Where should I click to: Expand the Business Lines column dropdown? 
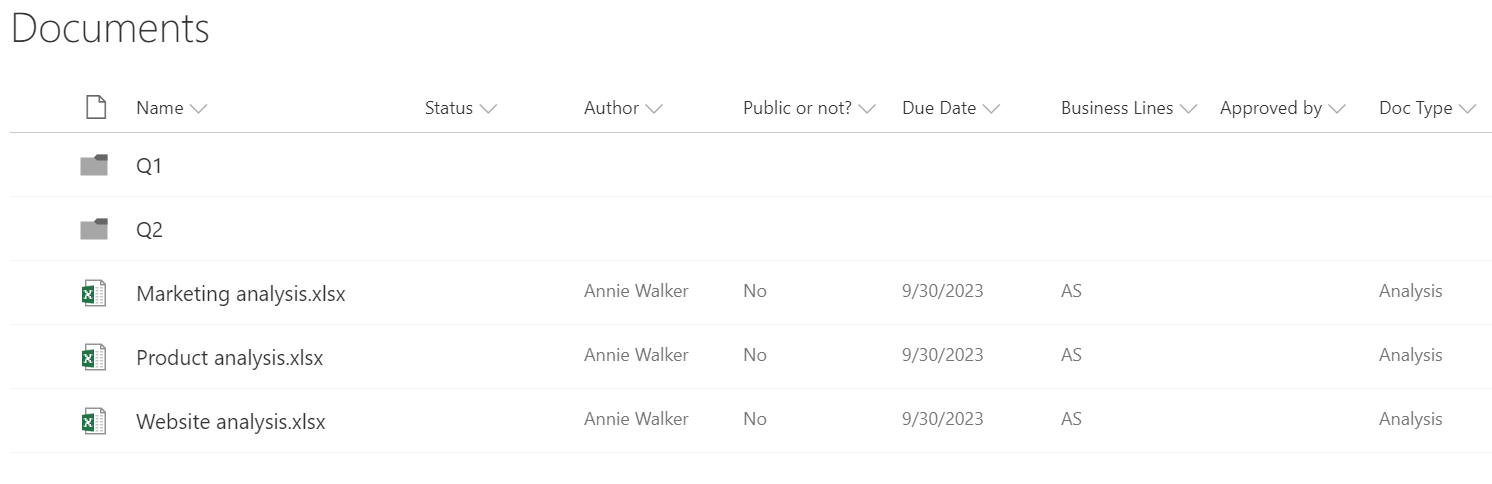pyautogui.click(x=1188, y=109)
